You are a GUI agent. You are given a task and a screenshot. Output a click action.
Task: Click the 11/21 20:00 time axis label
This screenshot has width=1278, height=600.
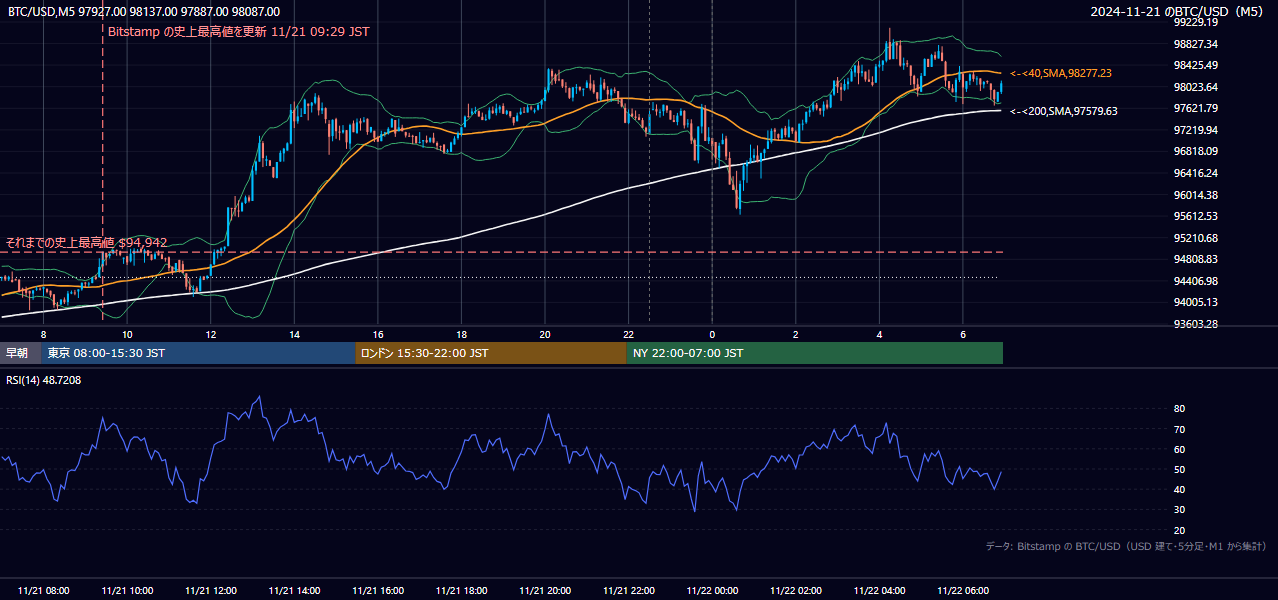(x=545, y=591)
